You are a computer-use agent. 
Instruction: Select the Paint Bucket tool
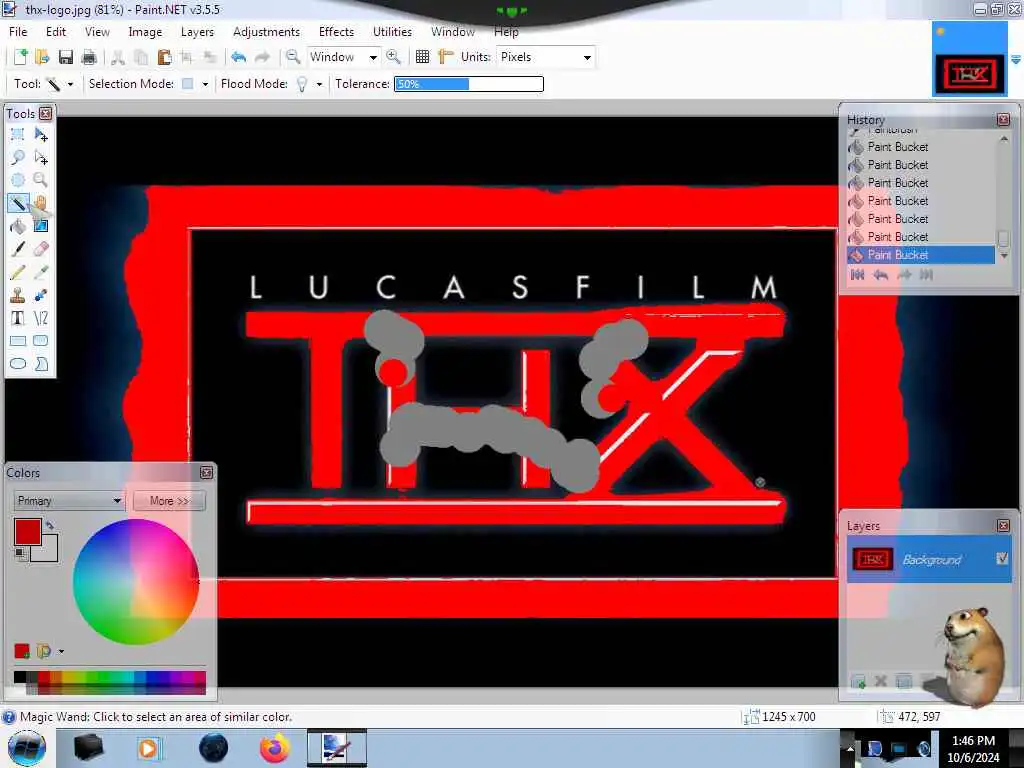pos(18,226)
